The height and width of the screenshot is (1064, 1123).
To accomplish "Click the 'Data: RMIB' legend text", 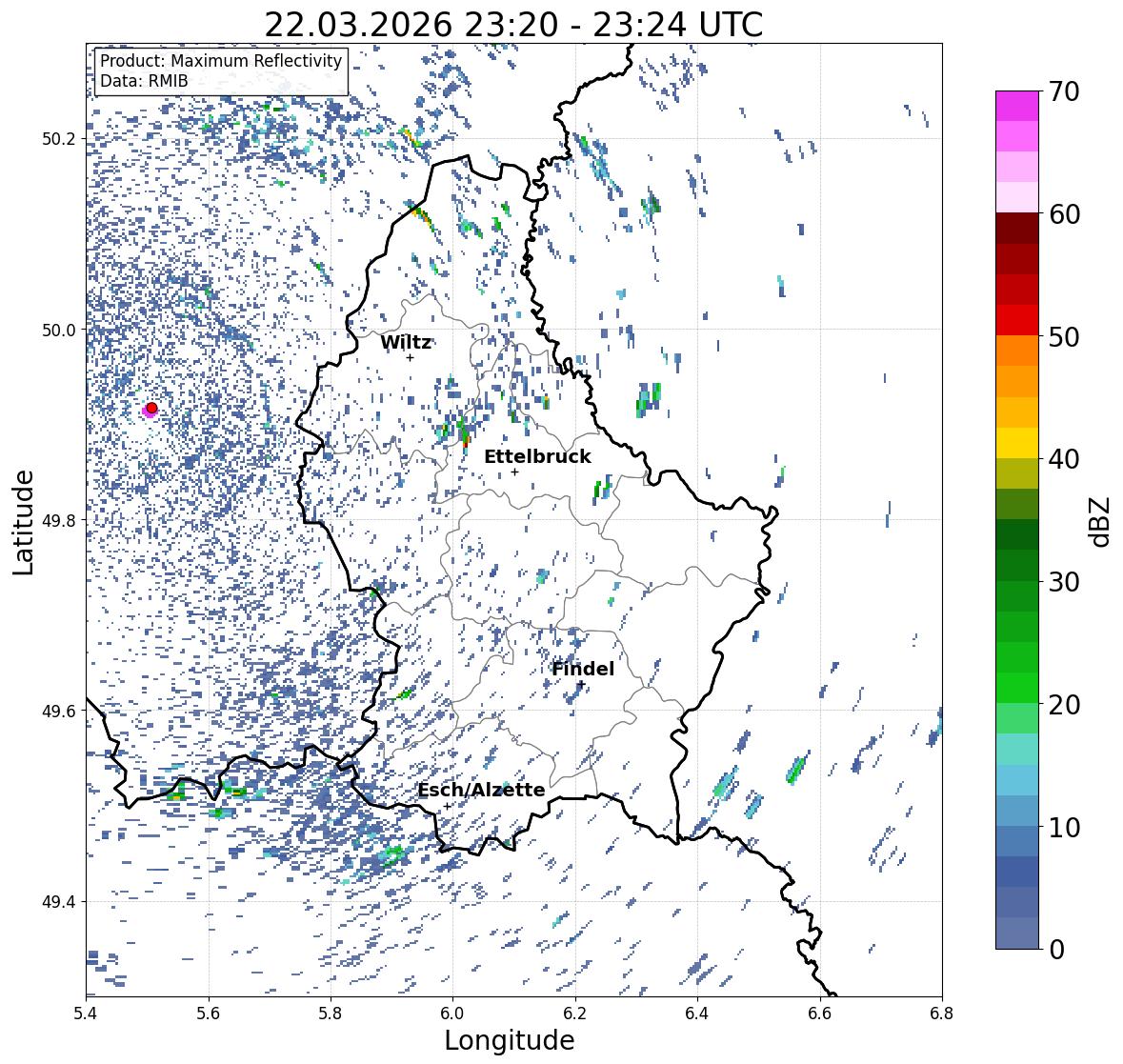I will tap(144, 81).
